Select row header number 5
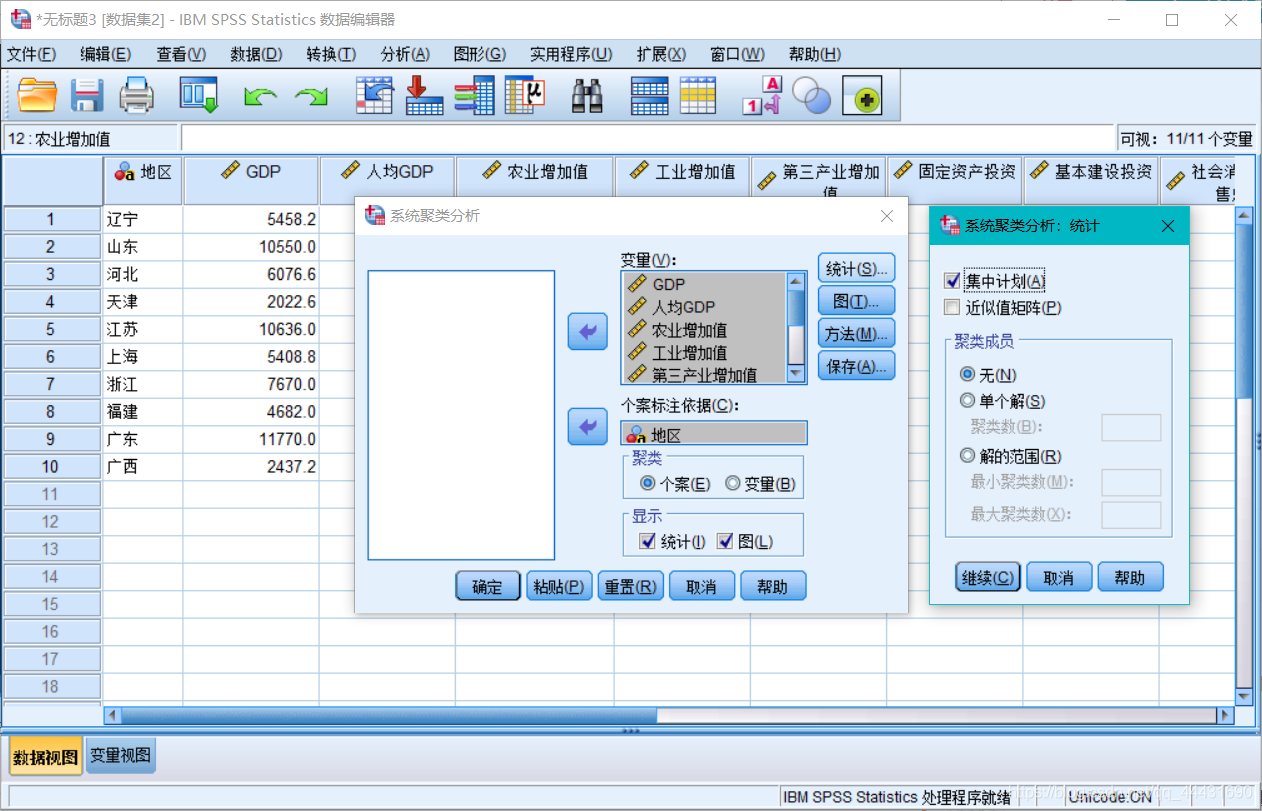This screenshot has height=811, width=1262. click(x=51, y=329)
